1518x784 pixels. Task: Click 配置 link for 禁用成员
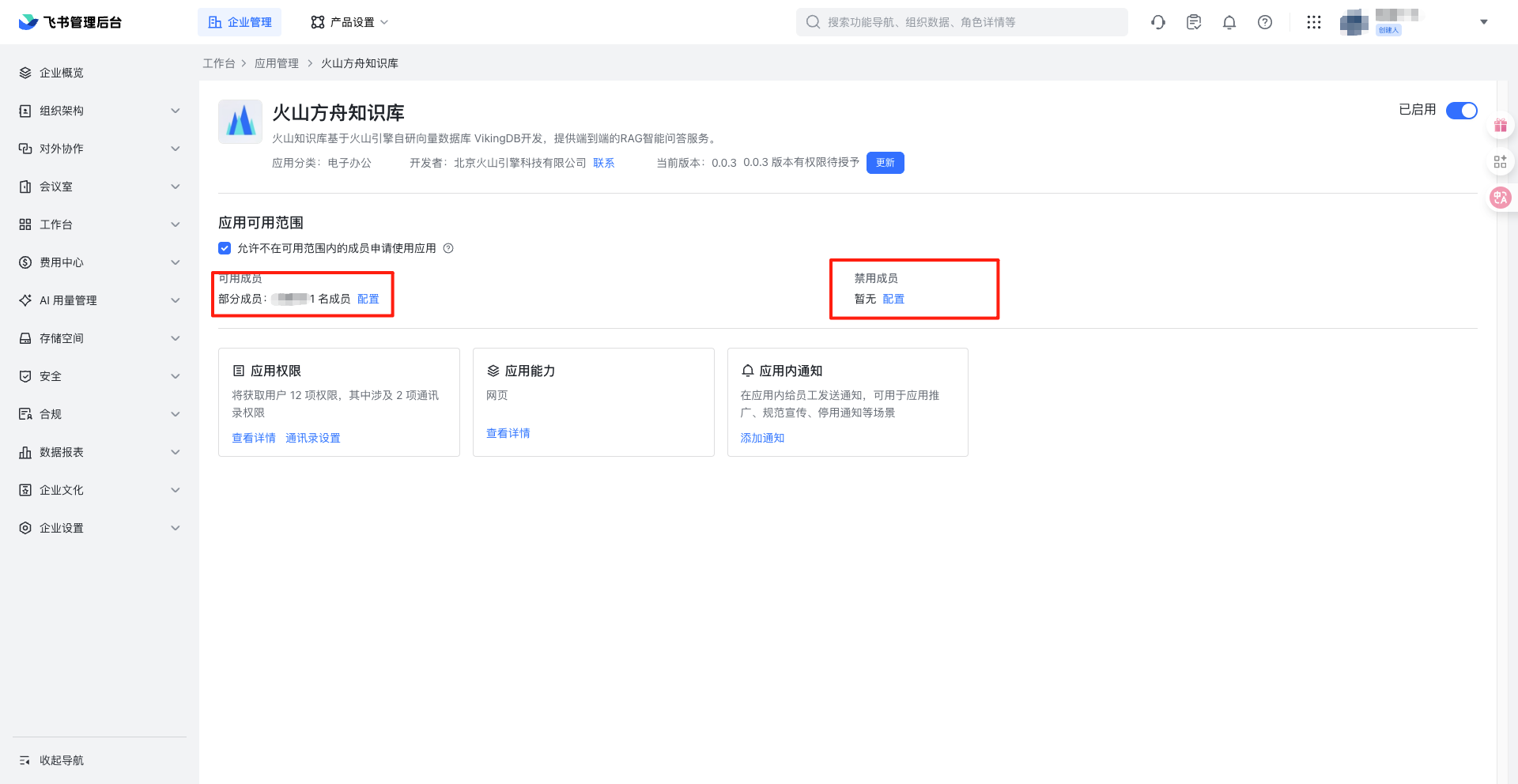pyautogui.click(x=893, y=299)
